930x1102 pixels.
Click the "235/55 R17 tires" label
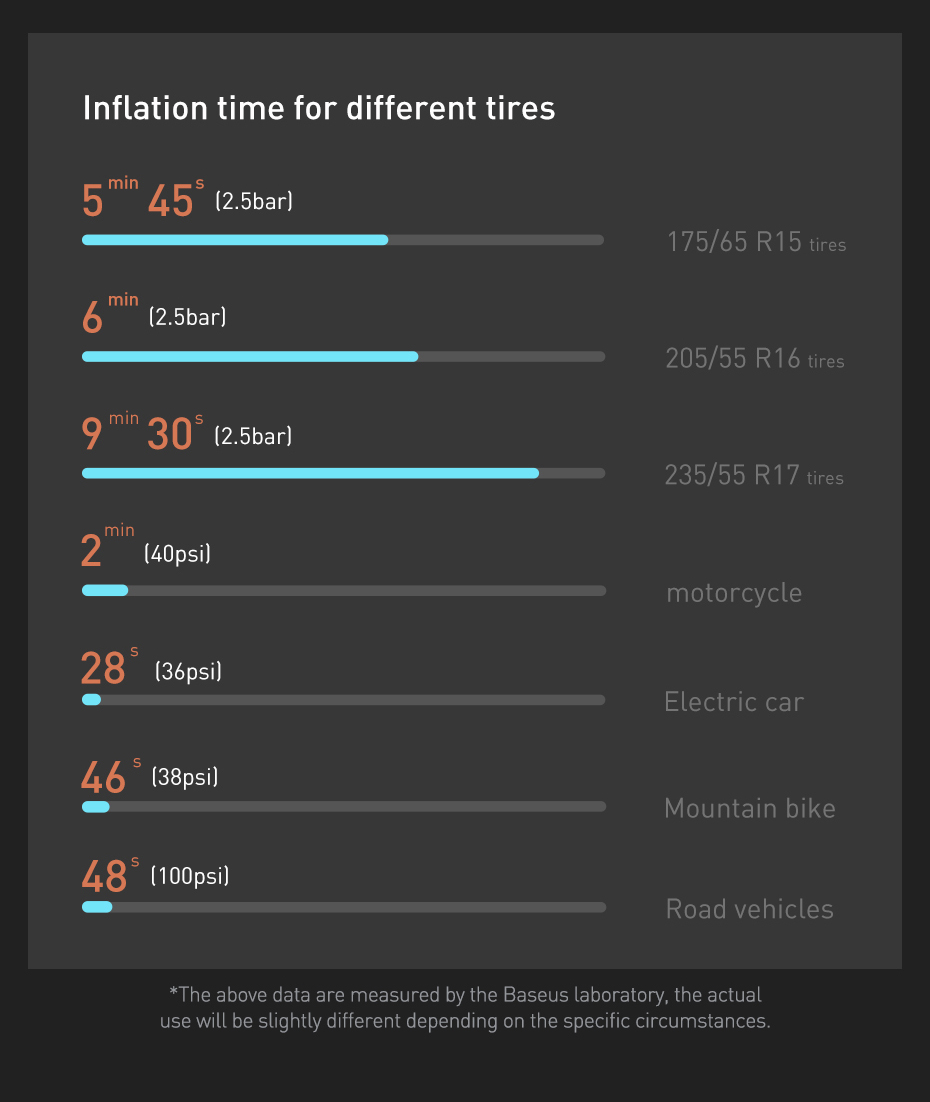pos(754,475)
